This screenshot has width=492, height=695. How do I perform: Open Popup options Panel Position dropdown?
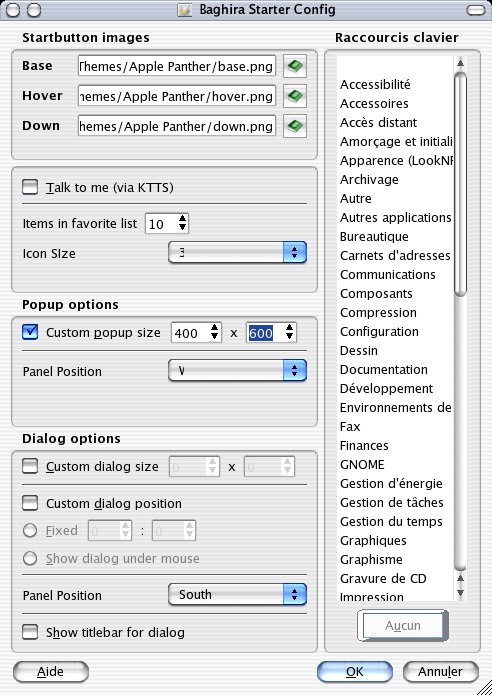[x=237, y=371]
